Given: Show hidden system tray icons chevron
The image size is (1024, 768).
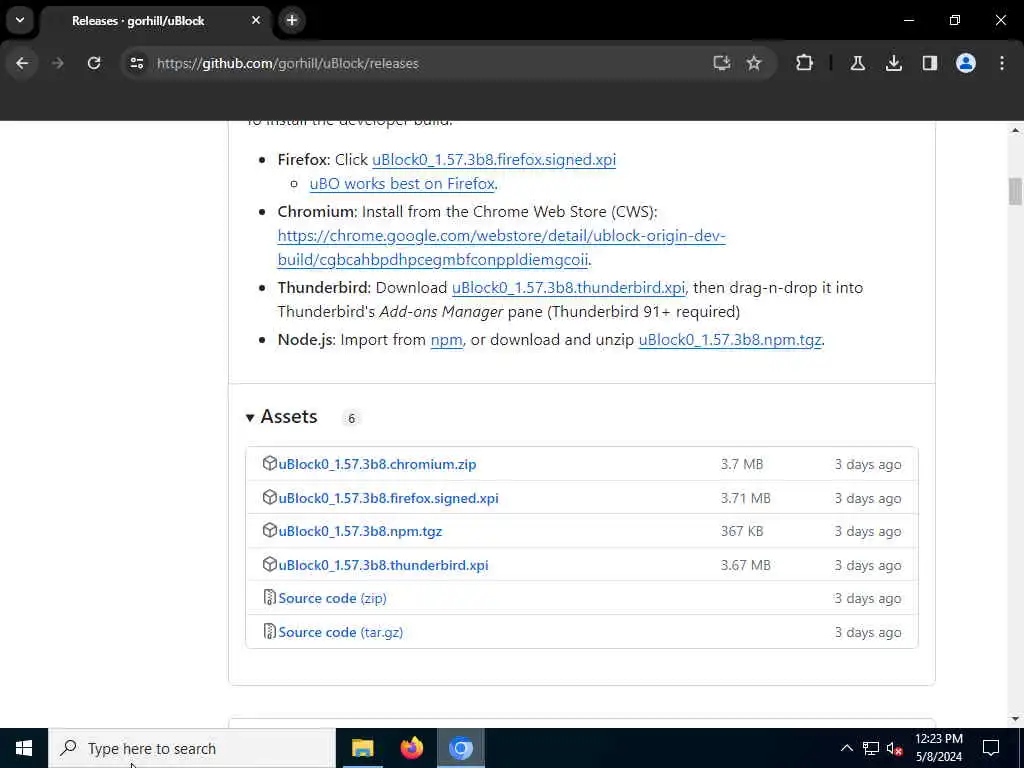Looking at the screenshot, I should coord(846,748).
